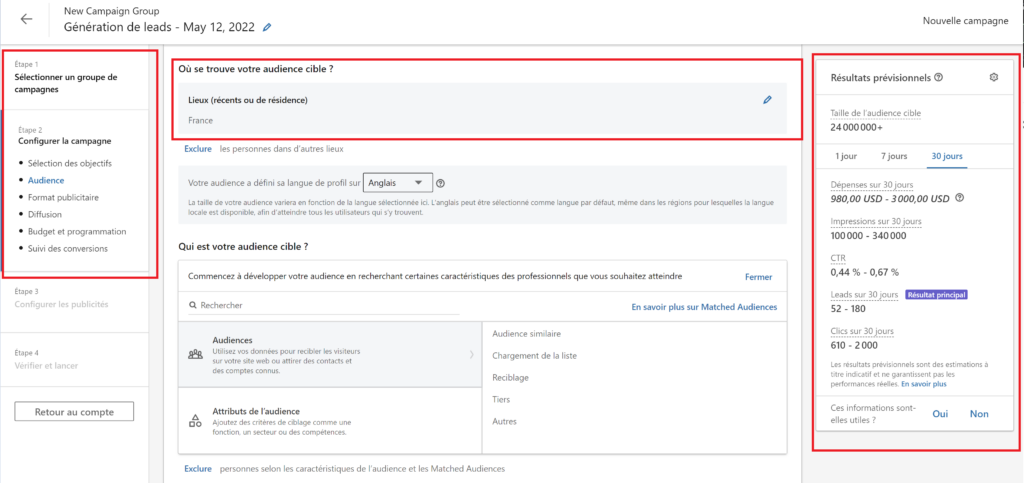Click the Retour au compte button
Image resolution: width=1024 pixels, height=483 pixels.
(x=74, y=412)
